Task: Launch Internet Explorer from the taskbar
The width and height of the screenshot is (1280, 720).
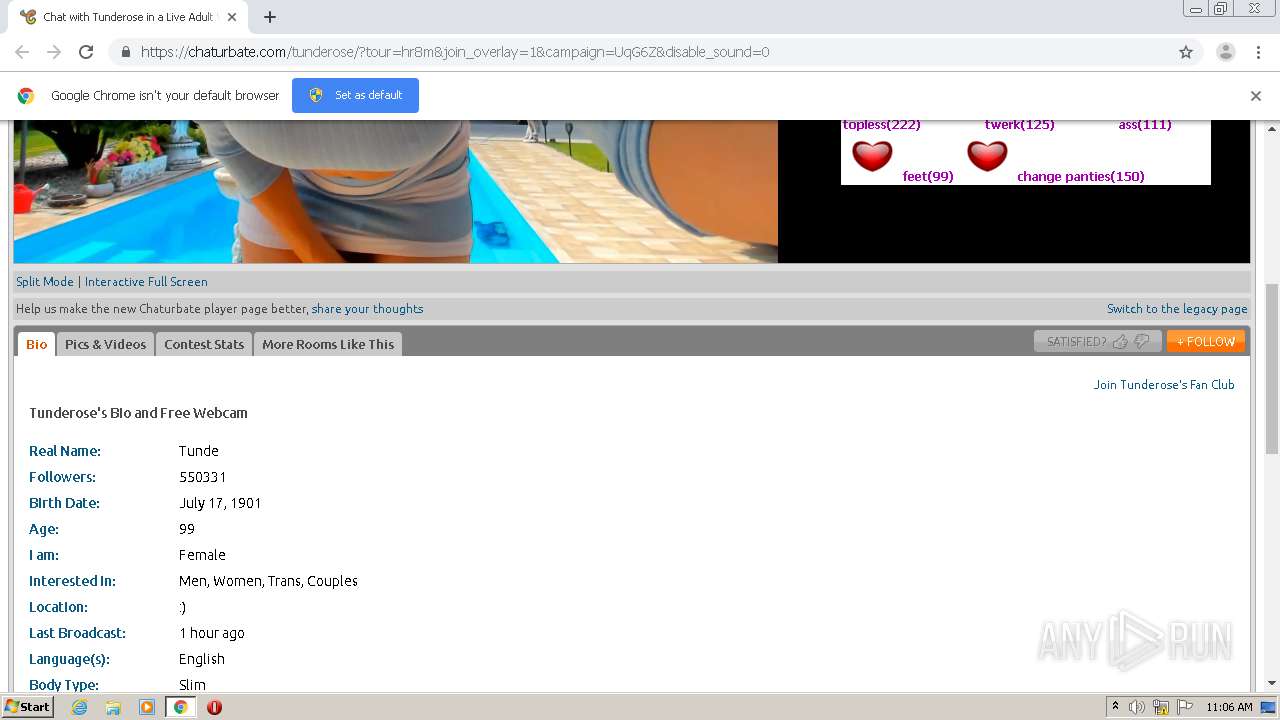Action: [x=79, y=707]
